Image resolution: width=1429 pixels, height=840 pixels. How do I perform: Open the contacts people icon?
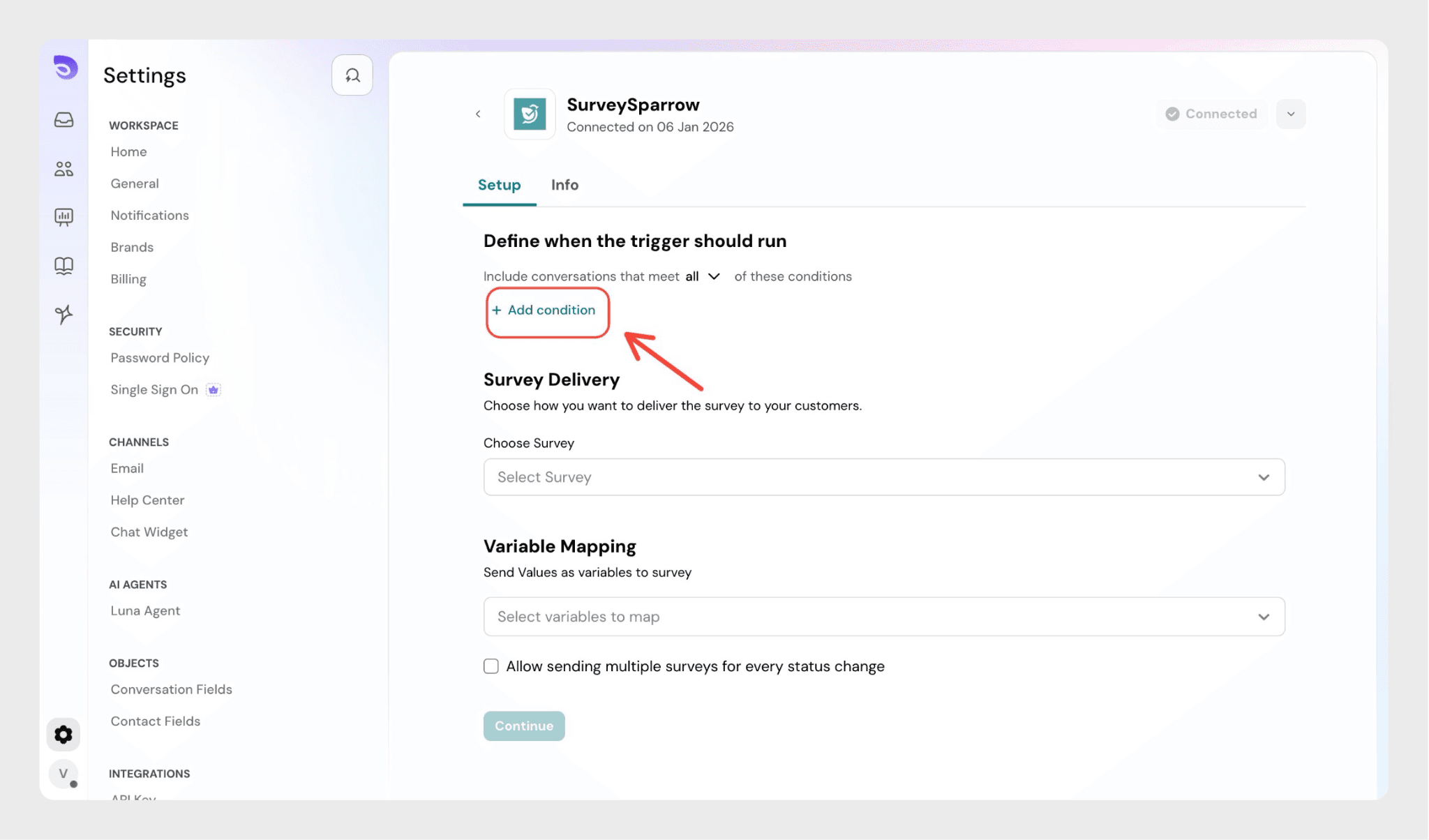63,169
